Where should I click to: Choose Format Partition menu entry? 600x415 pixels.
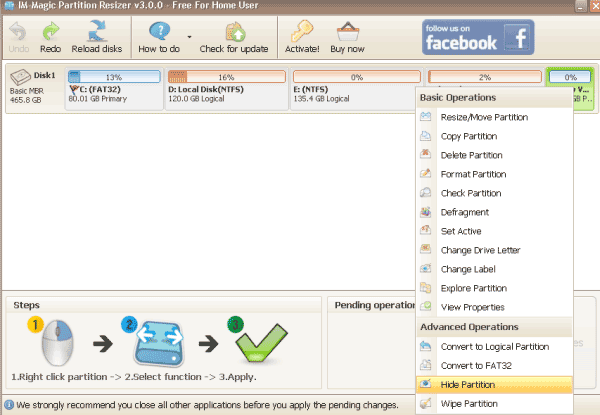coord(494,174)
